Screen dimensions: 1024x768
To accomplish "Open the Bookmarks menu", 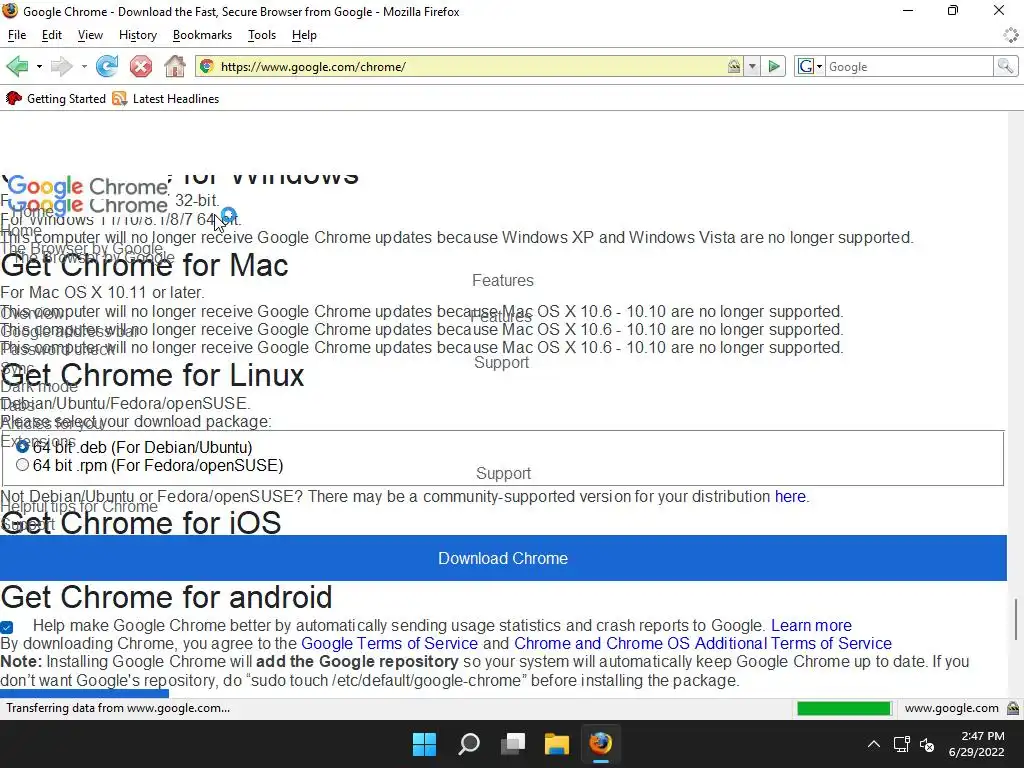I will pyautogui.click(x=202, y=35).
